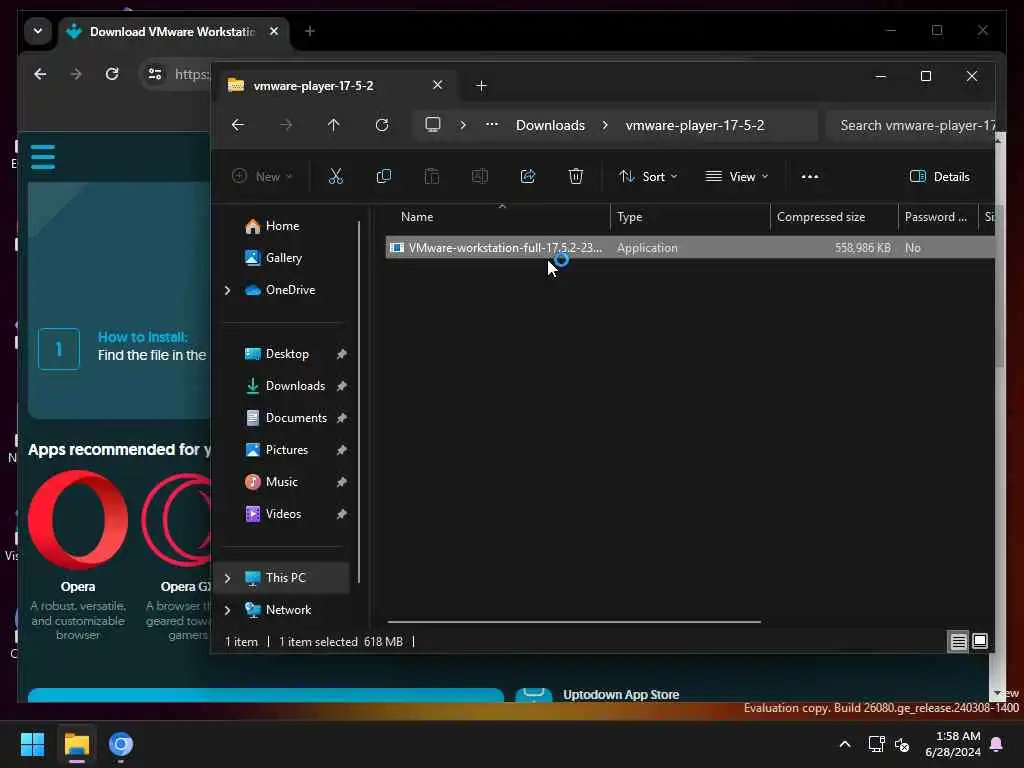The width and height of the screenshot is (1024, 768).
Task: Switch to details list view icon in status bar
Action: pyautogui.click(x=958, y=642)
